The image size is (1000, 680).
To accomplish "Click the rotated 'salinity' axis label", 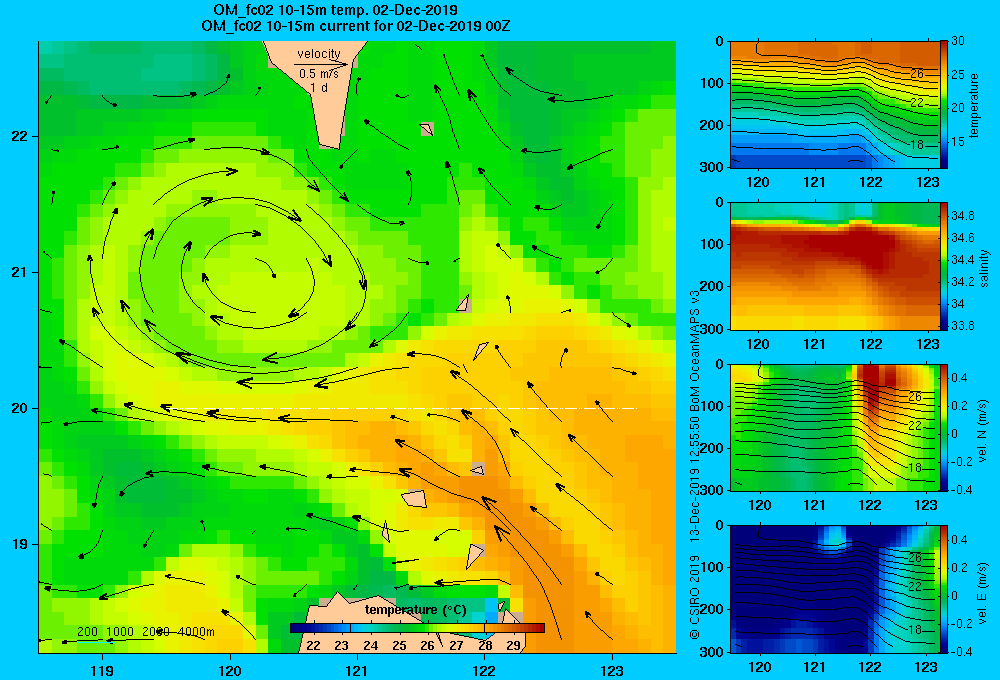I will click(x=985, y=268).
